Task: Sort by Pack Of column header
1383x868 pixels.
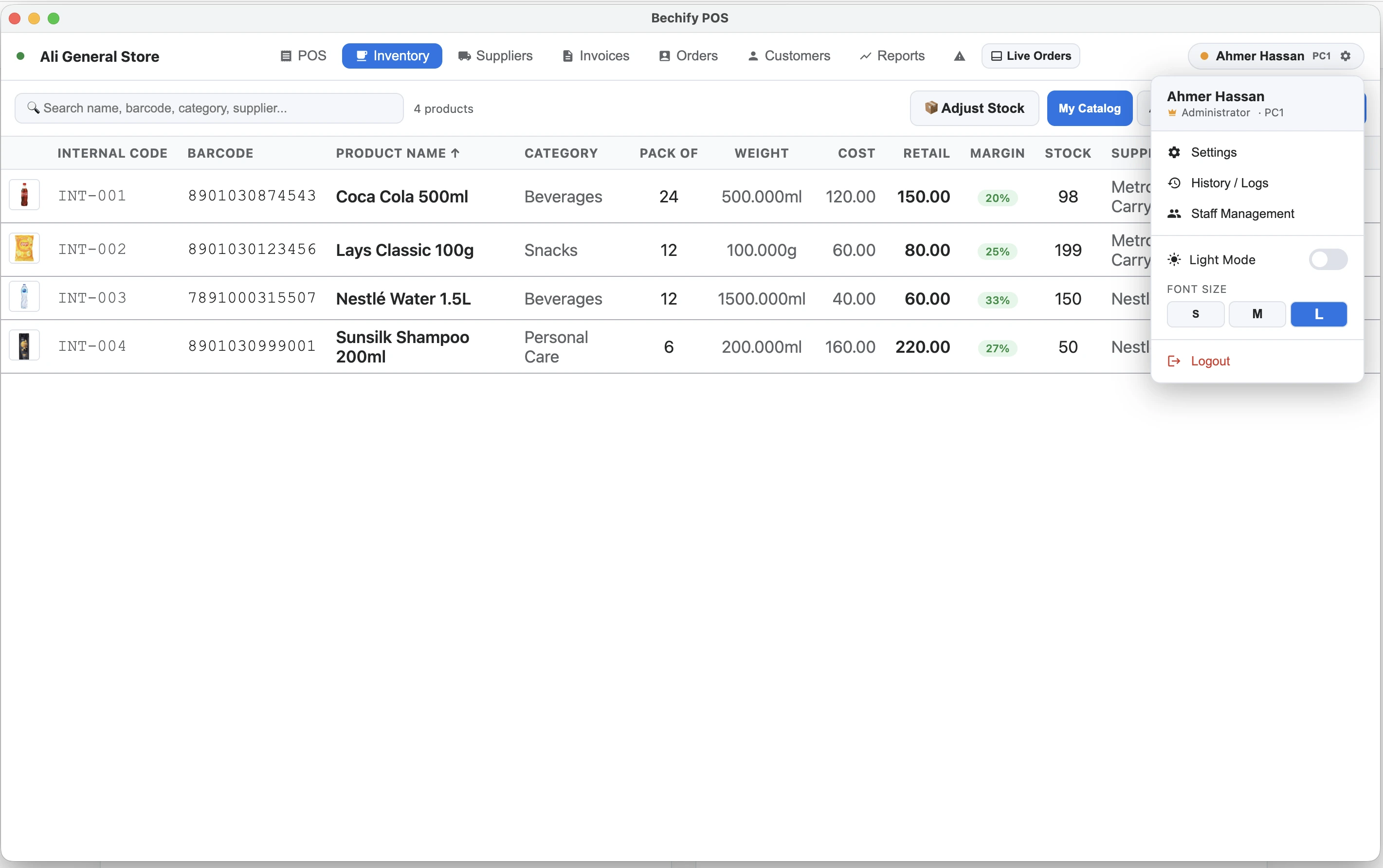Action: [669, 153]
